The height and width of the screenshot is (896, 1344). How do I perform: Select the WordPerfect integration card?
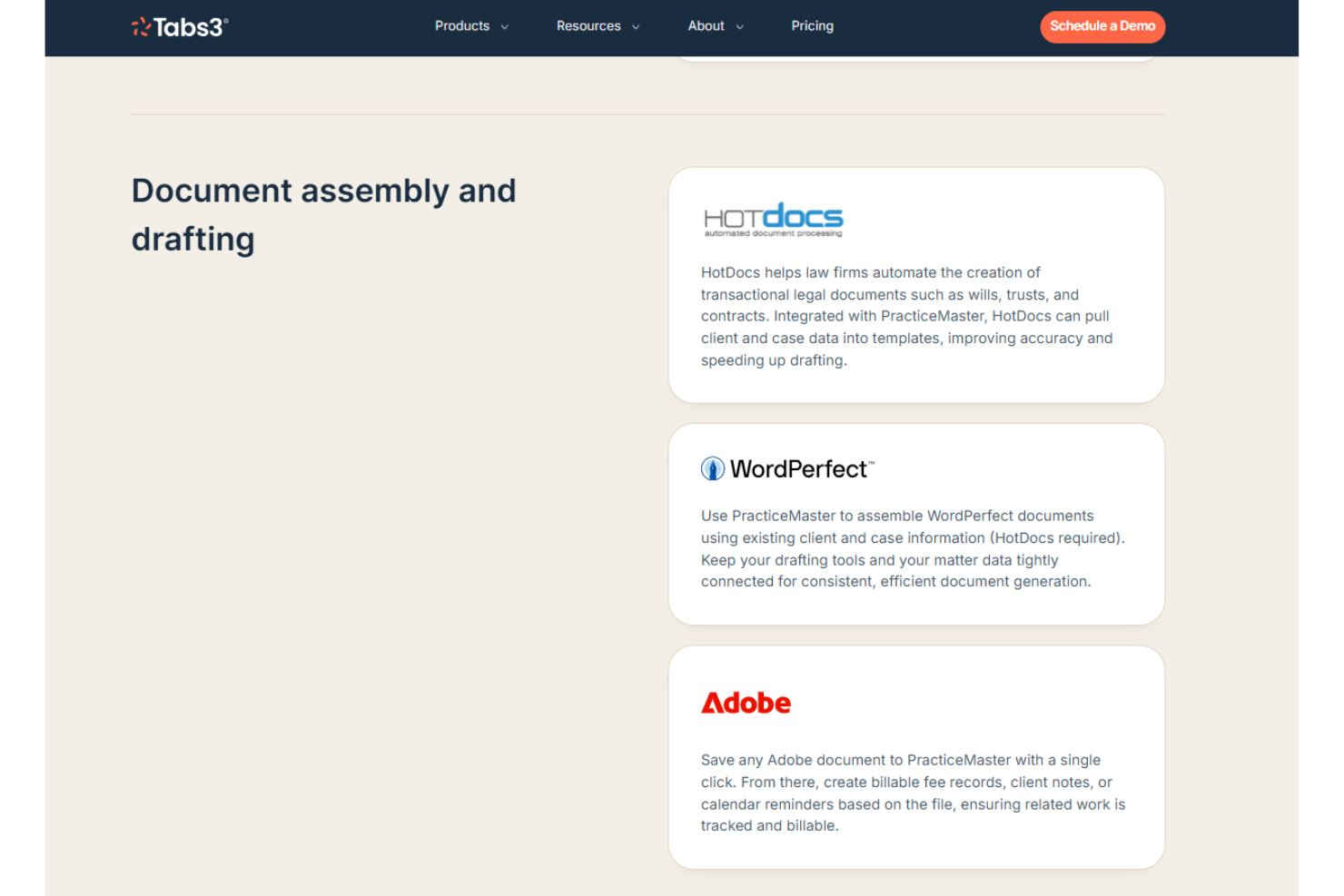click(915, 524)
